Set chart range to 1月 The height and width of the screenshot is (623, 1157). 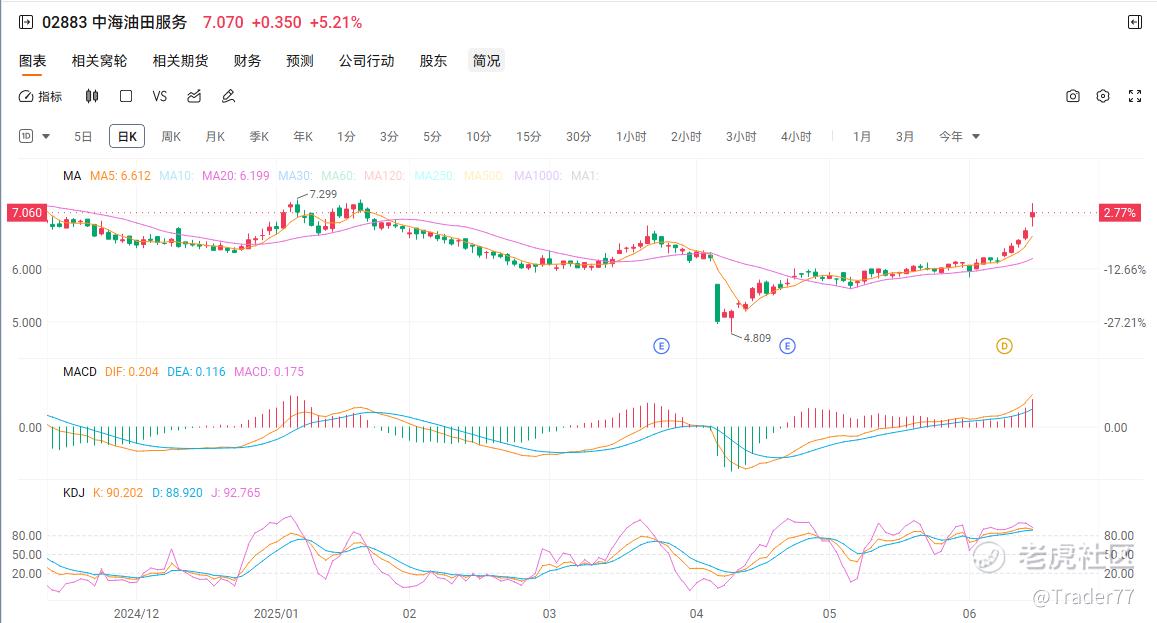pos(862,137)
